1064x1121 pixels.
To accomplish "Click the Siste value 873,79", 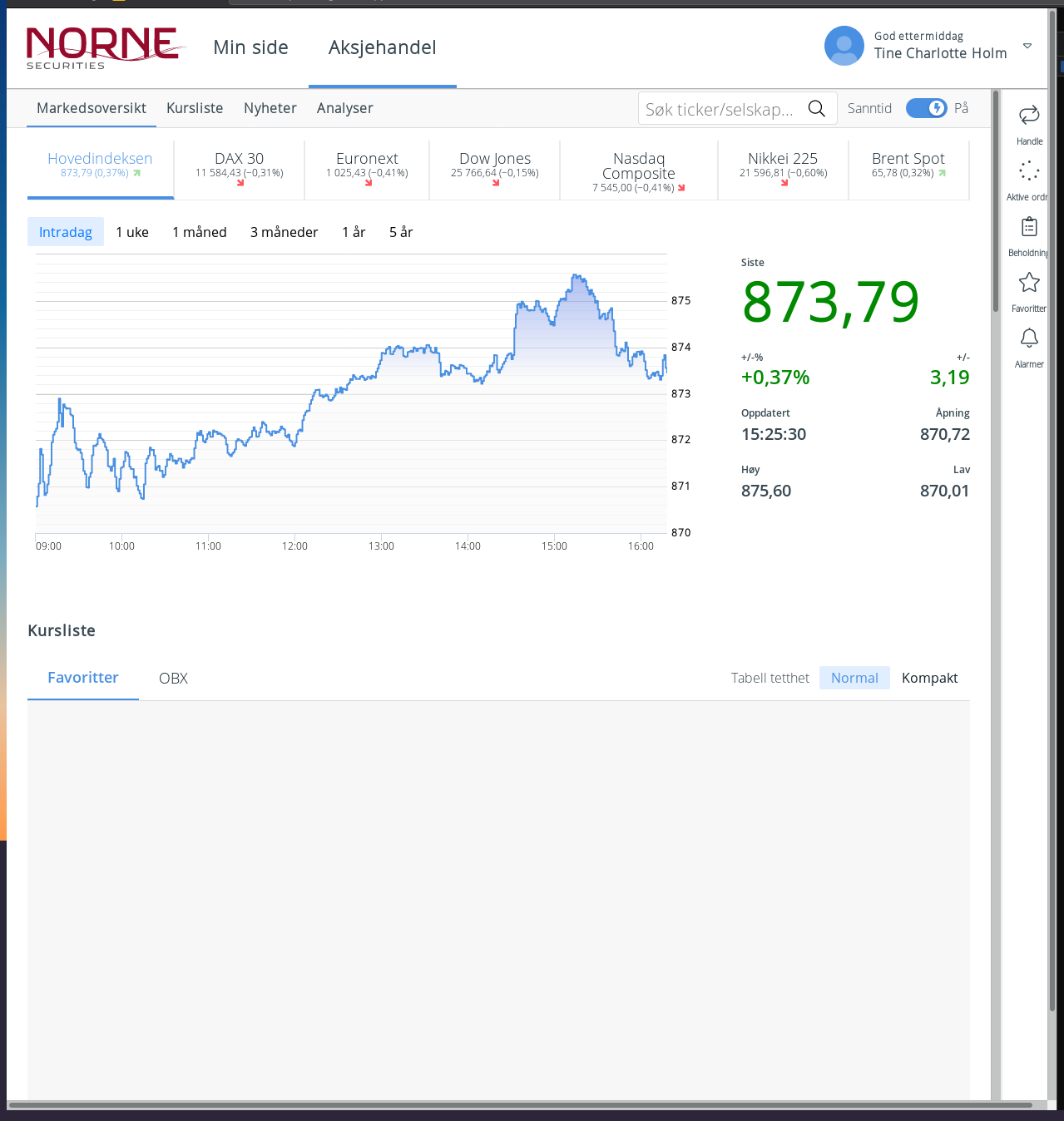I will (831, 302).
